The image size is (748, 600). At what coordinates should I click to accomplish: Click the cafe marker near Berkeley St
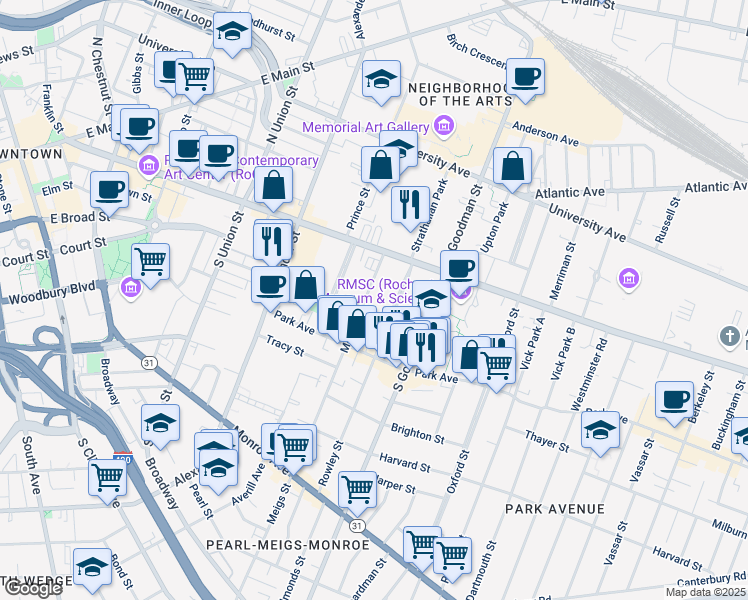point(674,402)
